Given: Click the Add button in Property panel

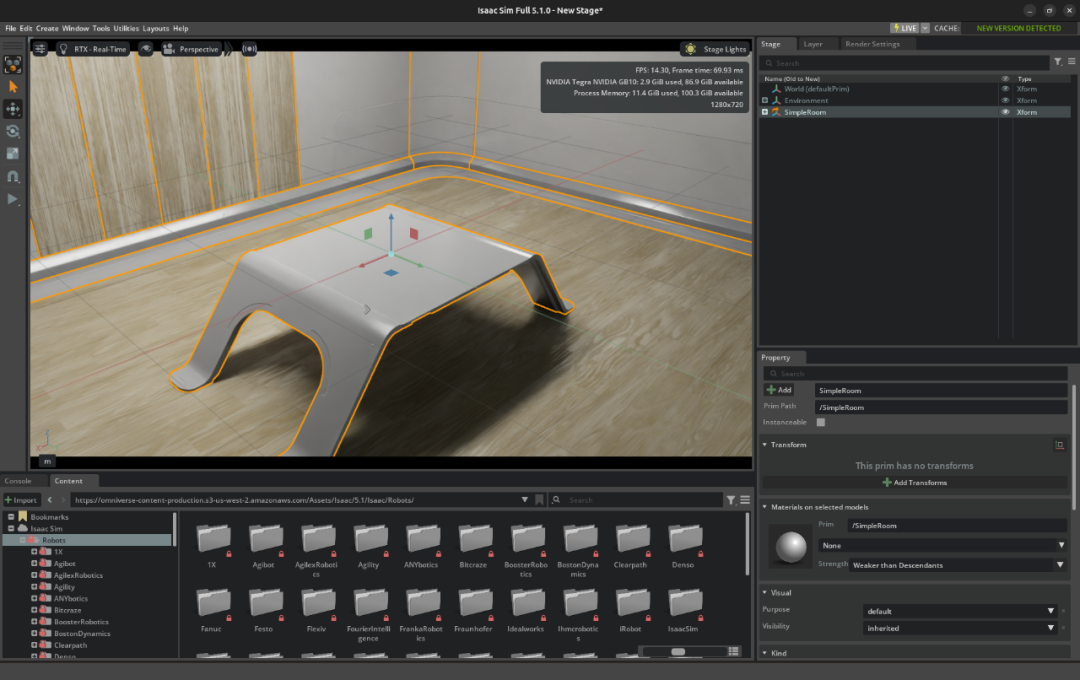Looking at the screenshot, I should click(x=779, y=390).
